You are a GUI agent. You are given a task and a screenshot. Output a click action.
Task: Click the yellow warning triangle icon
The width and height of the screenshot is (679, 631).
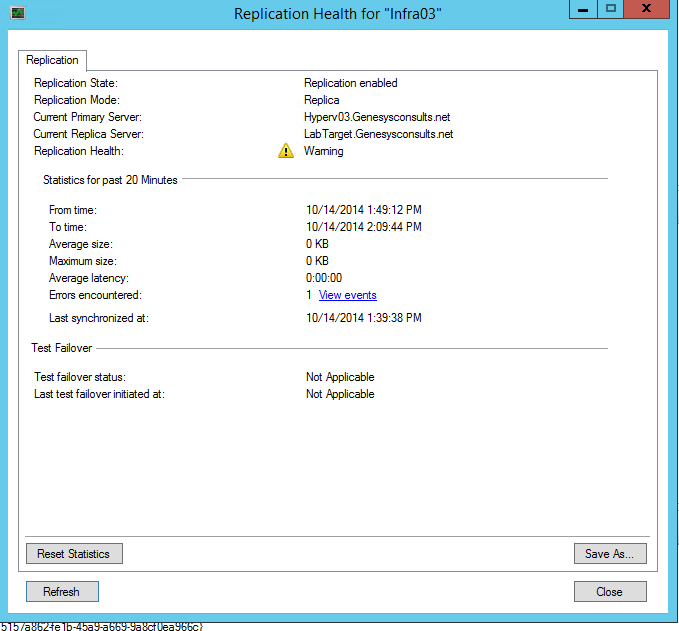click(285, 151)
